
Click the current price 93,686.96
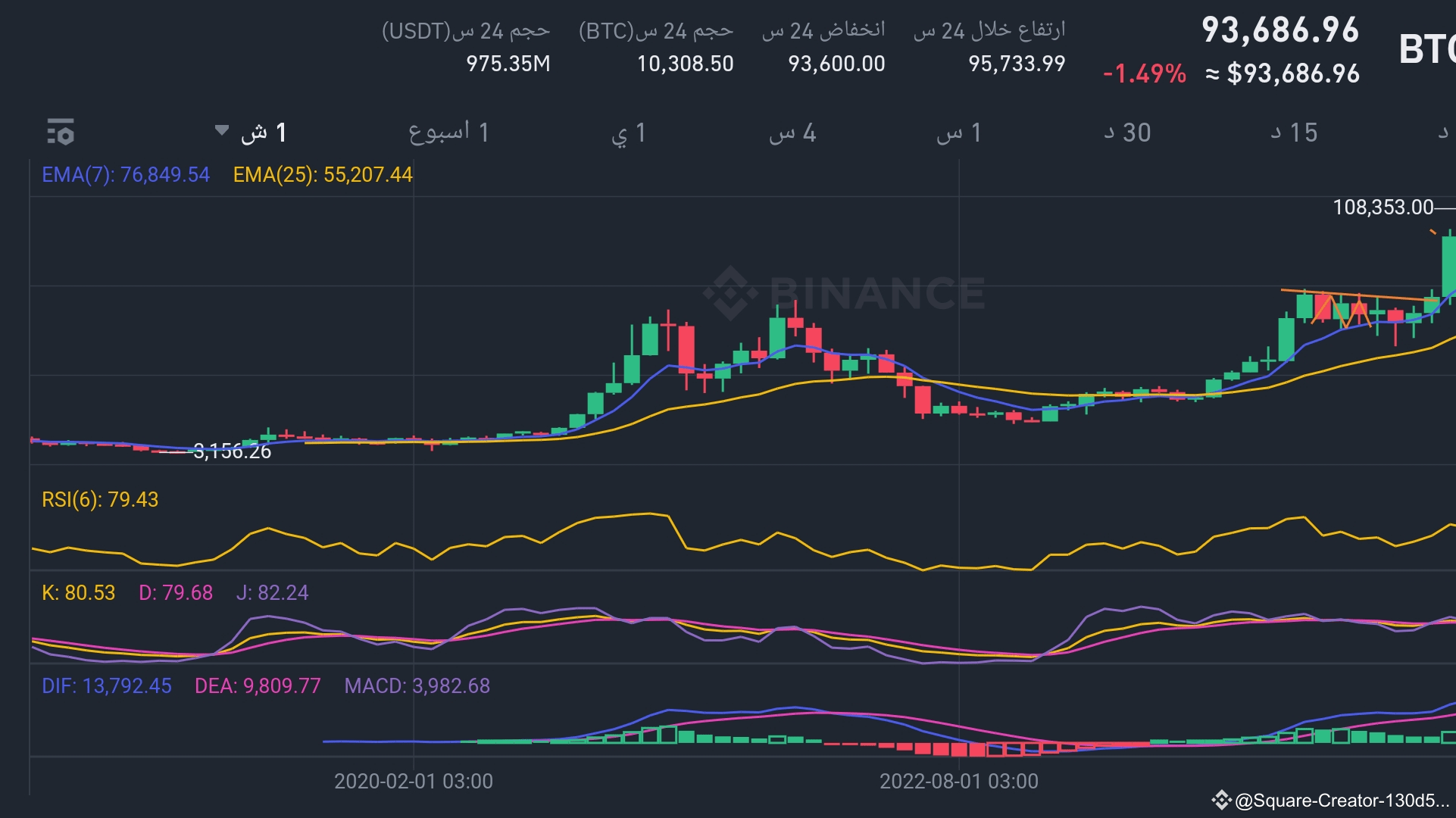coord(1280,30)
